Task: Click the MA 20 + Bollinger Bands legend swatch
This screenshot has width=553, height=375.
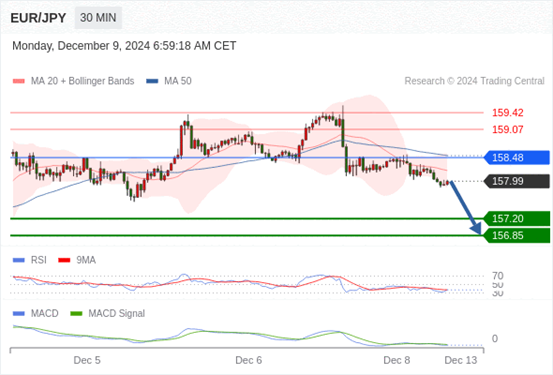Action: pos(19,81)
